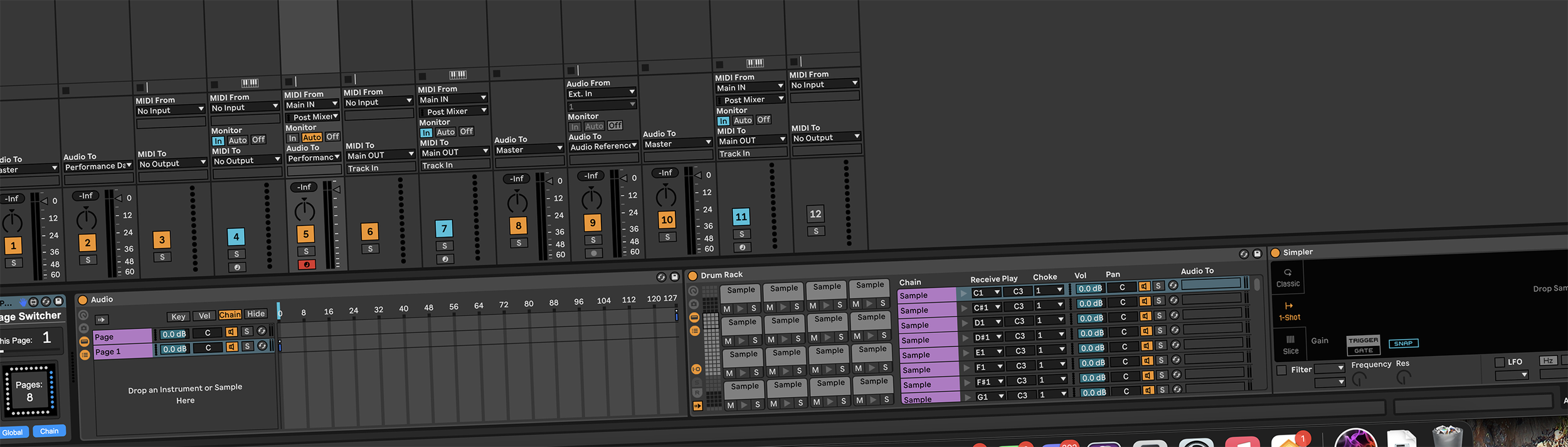The image size is (1568, 447).
Task: Switch to Key zone editor
Action: point(178,317)
